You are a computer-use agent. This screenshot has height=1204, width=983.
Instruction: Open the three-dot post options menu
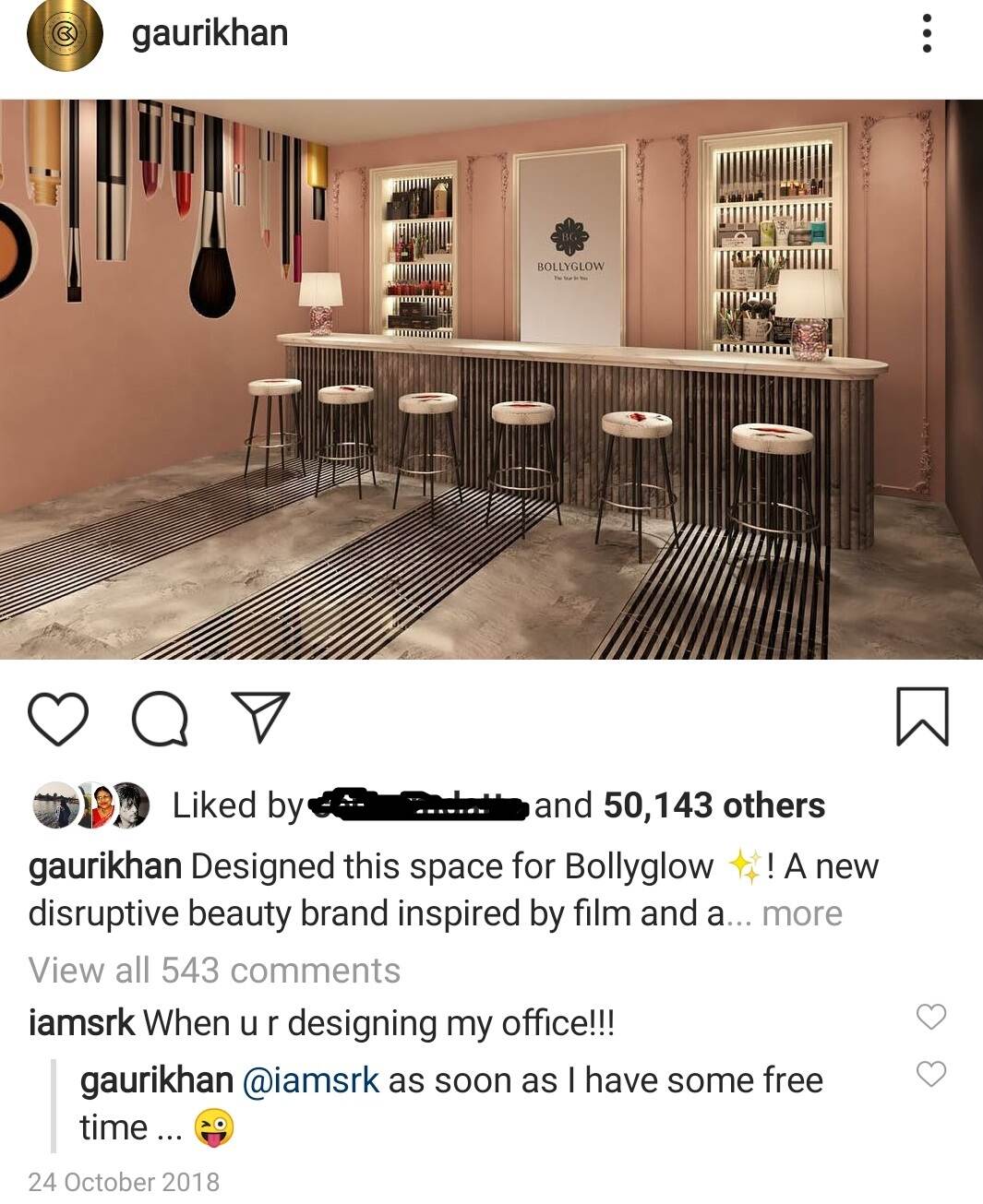click(927, 34)
